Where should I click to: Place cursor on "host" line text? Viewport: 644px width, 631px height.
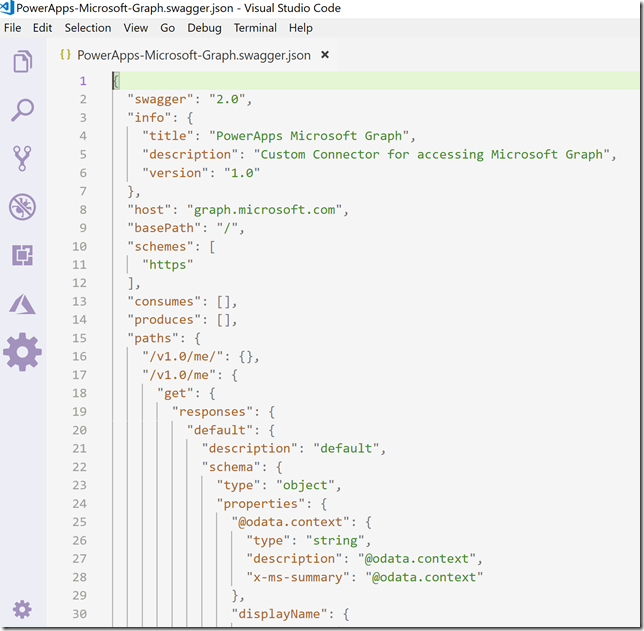[x=238, y=210]
